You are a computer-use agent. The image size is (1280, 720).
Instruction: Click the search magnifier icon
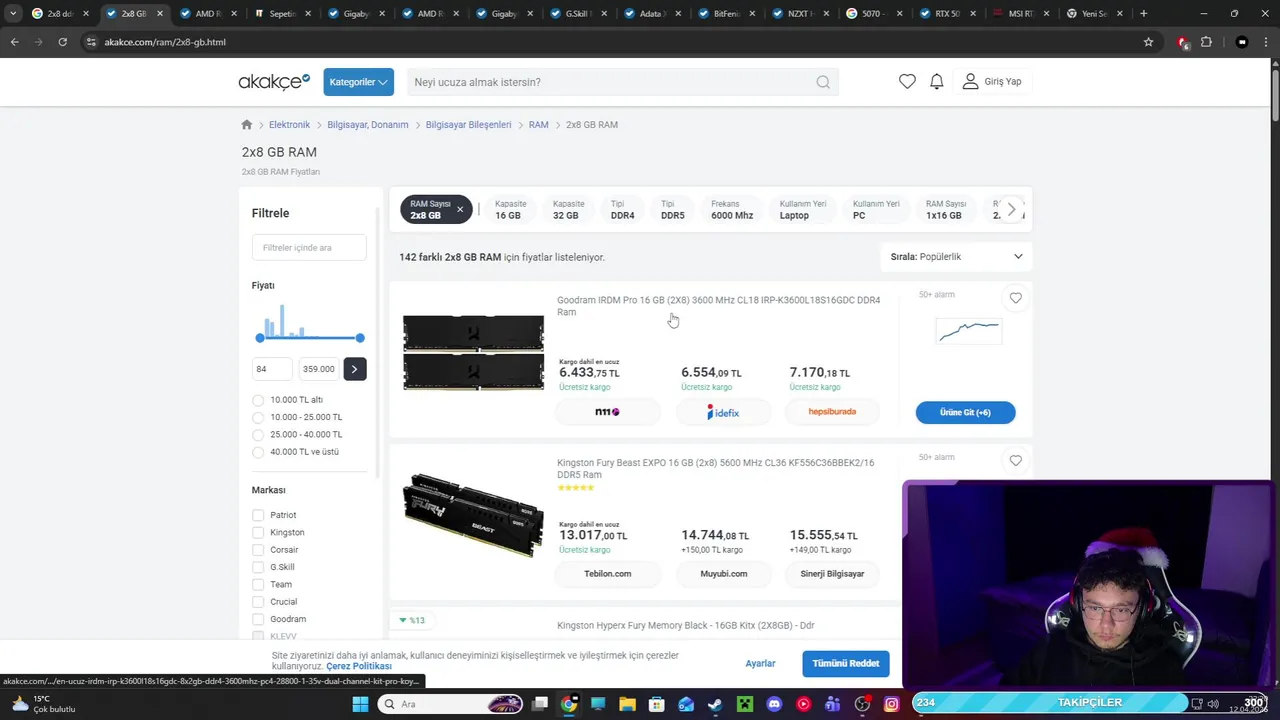823,82
